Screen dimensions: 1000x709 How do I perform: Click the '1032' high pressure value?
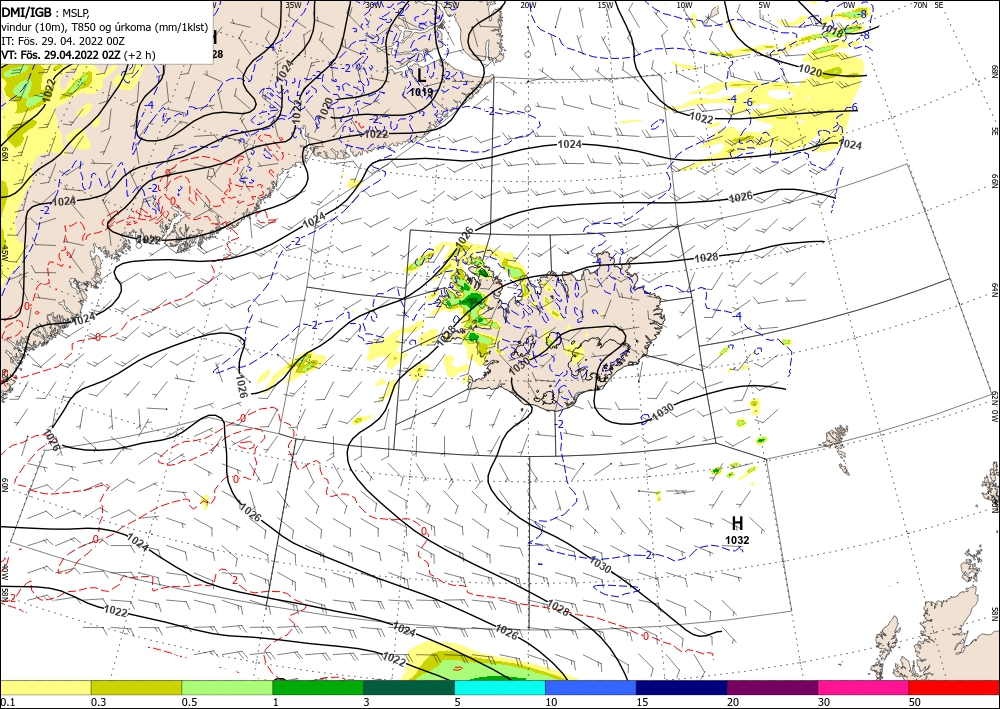(737, 540)
